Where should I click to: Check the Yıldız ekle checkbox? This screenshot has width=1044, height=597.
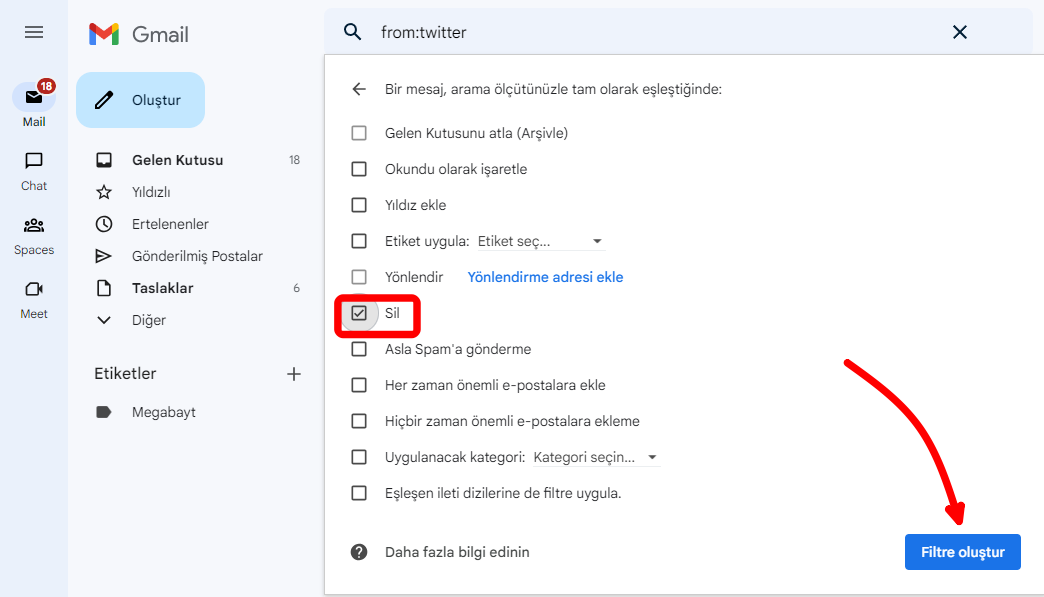(x=359, y=205)
